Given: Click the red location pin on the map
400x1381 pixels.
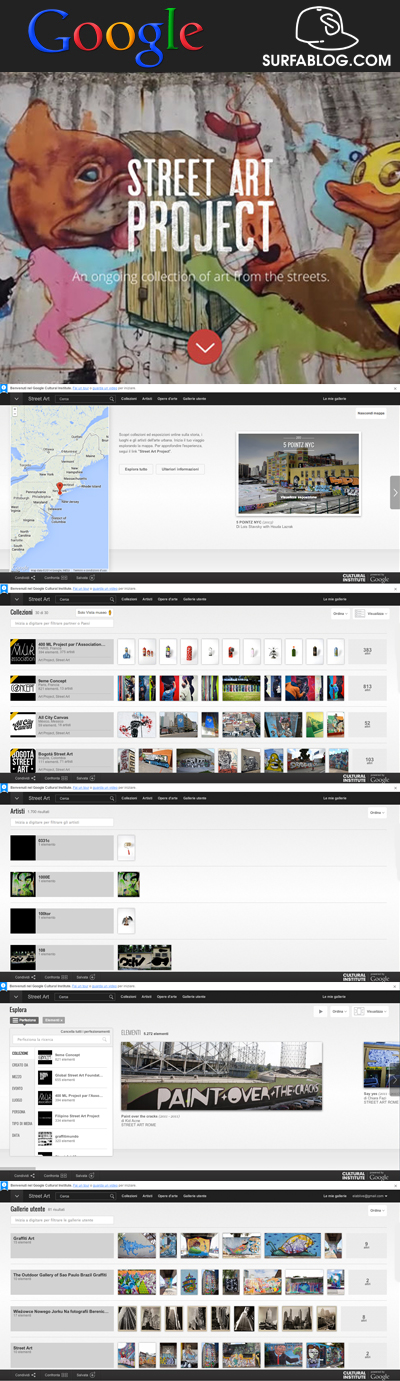Looking at the screenshot, I should [60, 488].
